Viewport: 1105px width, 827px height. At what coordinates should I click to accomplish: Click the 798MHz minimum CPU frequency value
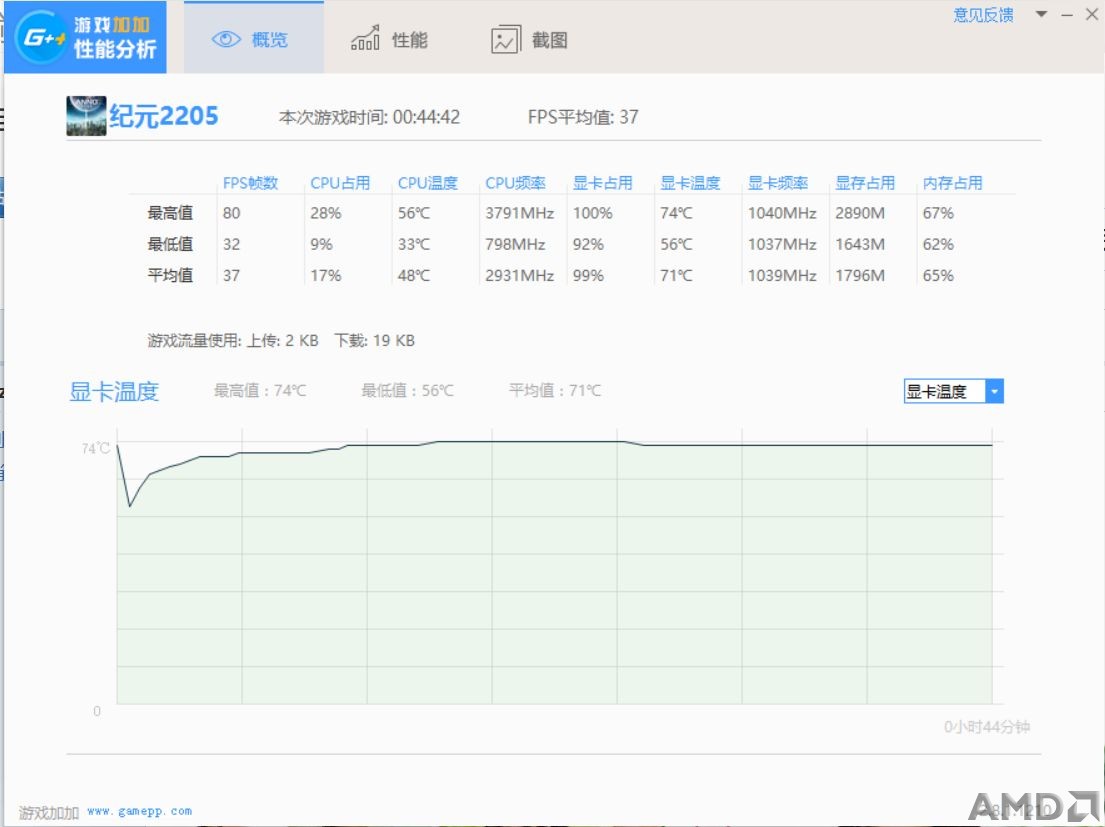515,244
